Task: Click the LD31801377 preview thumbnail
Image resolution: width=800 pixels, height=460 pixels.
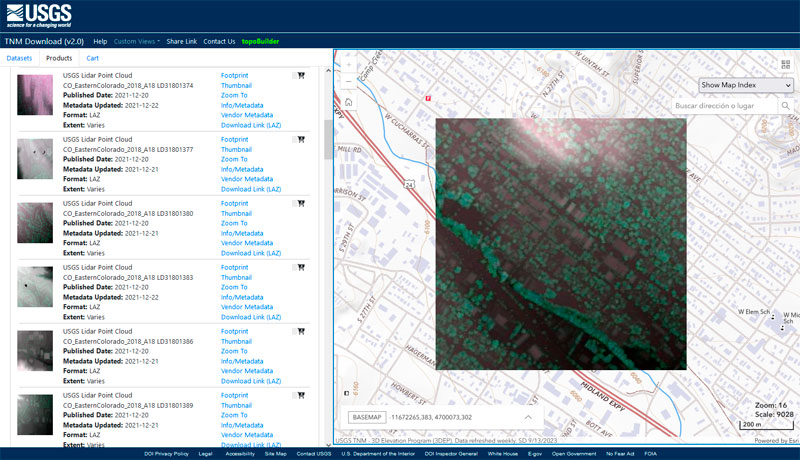Action: (x=35, y=159)
